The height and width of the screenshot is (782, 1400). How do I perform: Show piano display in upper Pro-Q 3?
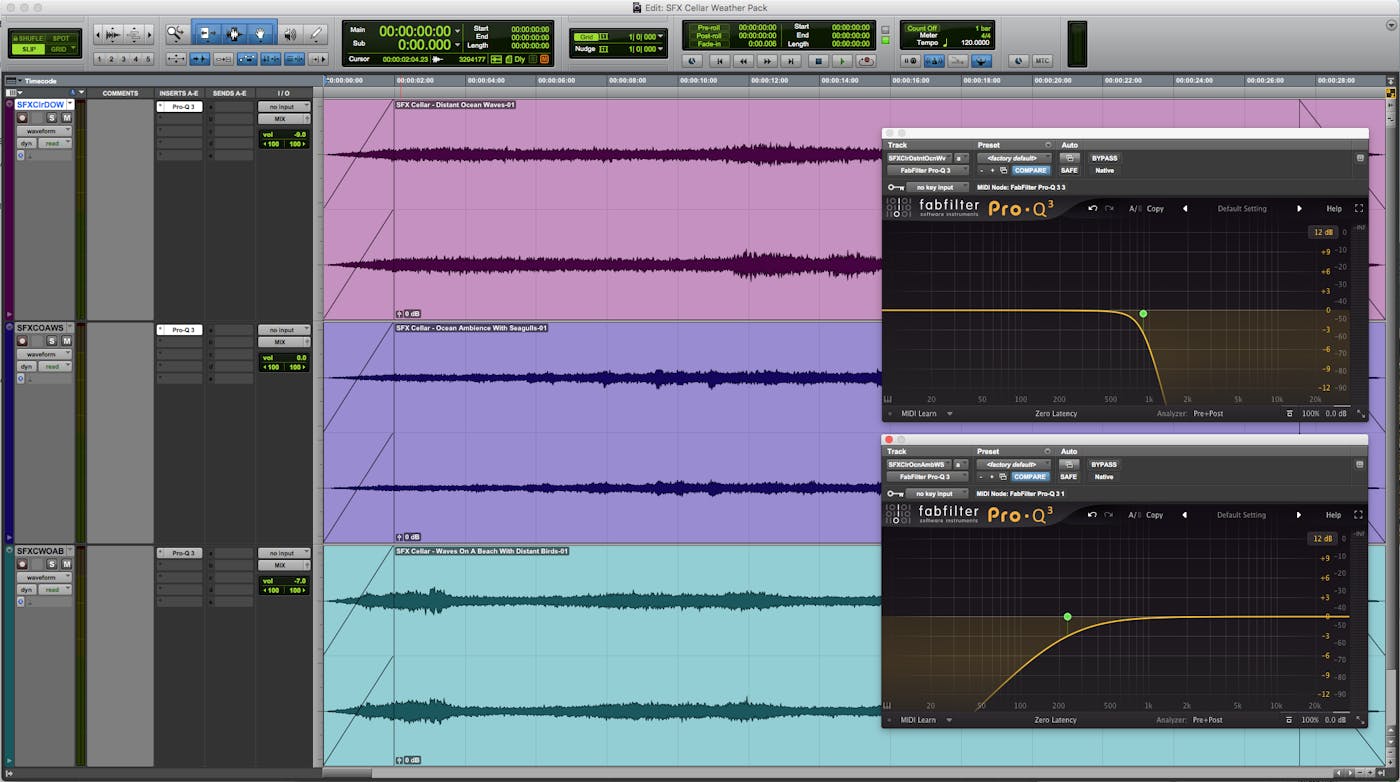tap(888, 399)
